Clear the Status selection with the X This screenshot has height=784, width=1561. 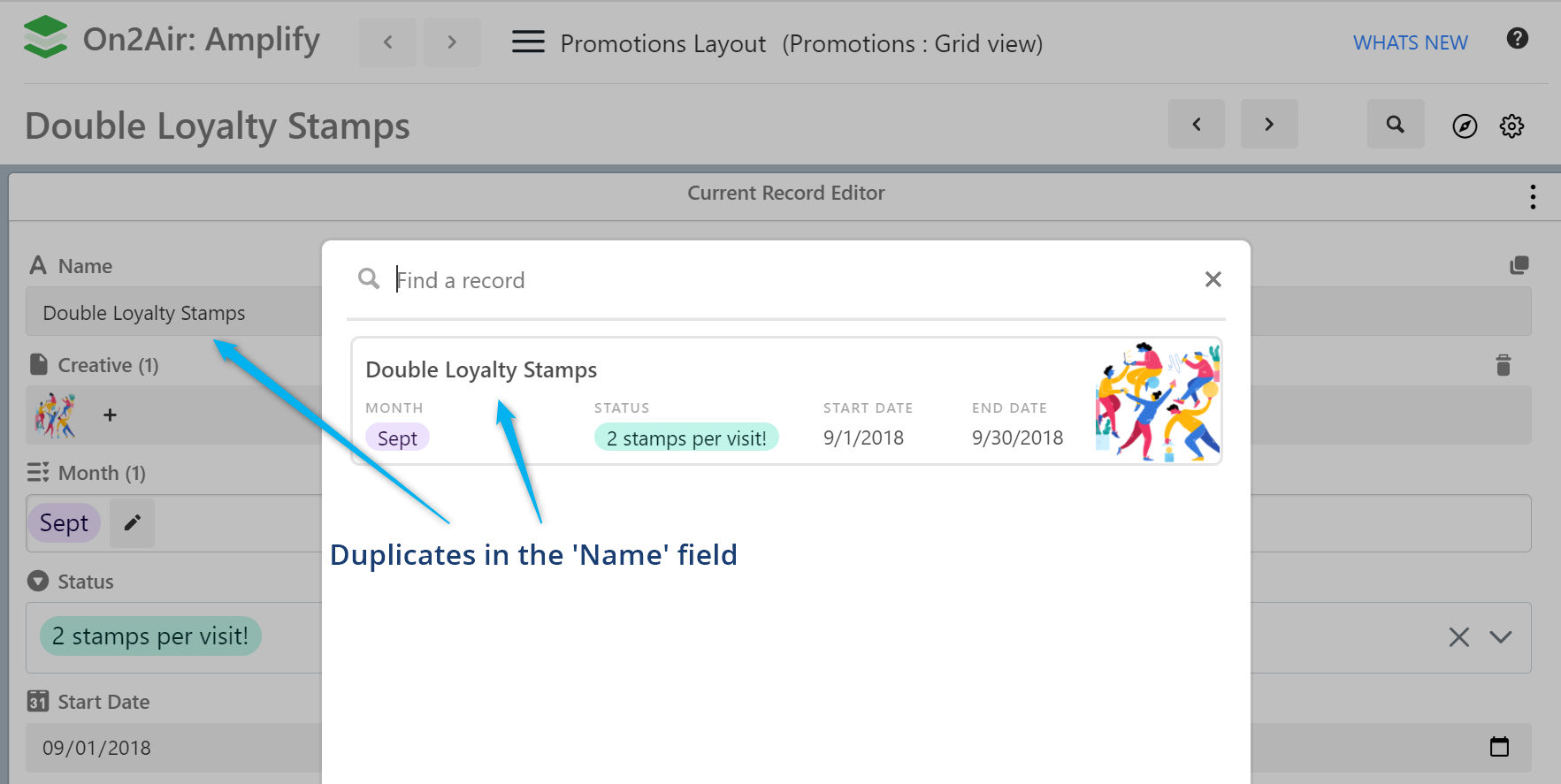coord(1458,636)
